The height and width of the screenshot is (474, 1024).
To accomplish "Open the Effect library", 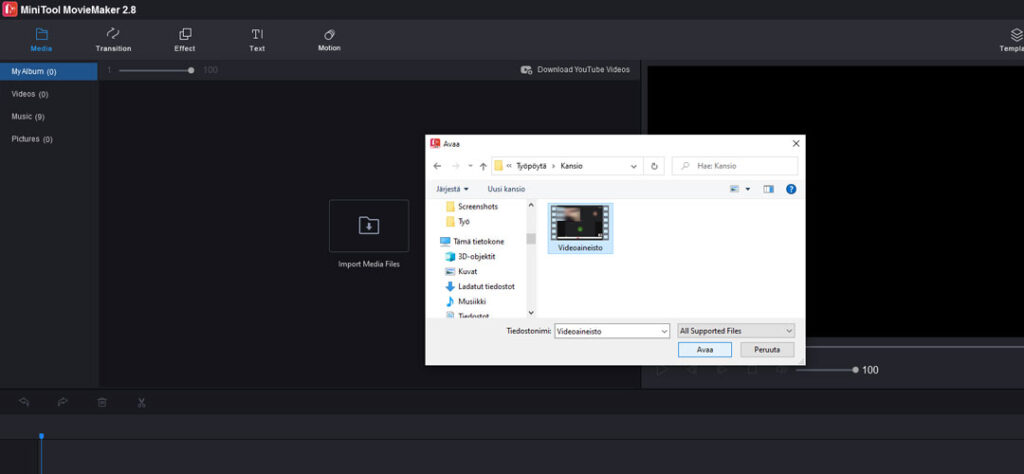I will pos(185,40).
